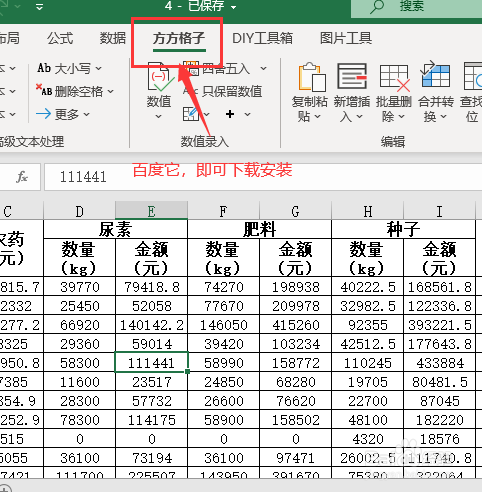Click the 新增插入 icon
The width and height of the screenshot is (482, 492).
(x=352, y=77)
